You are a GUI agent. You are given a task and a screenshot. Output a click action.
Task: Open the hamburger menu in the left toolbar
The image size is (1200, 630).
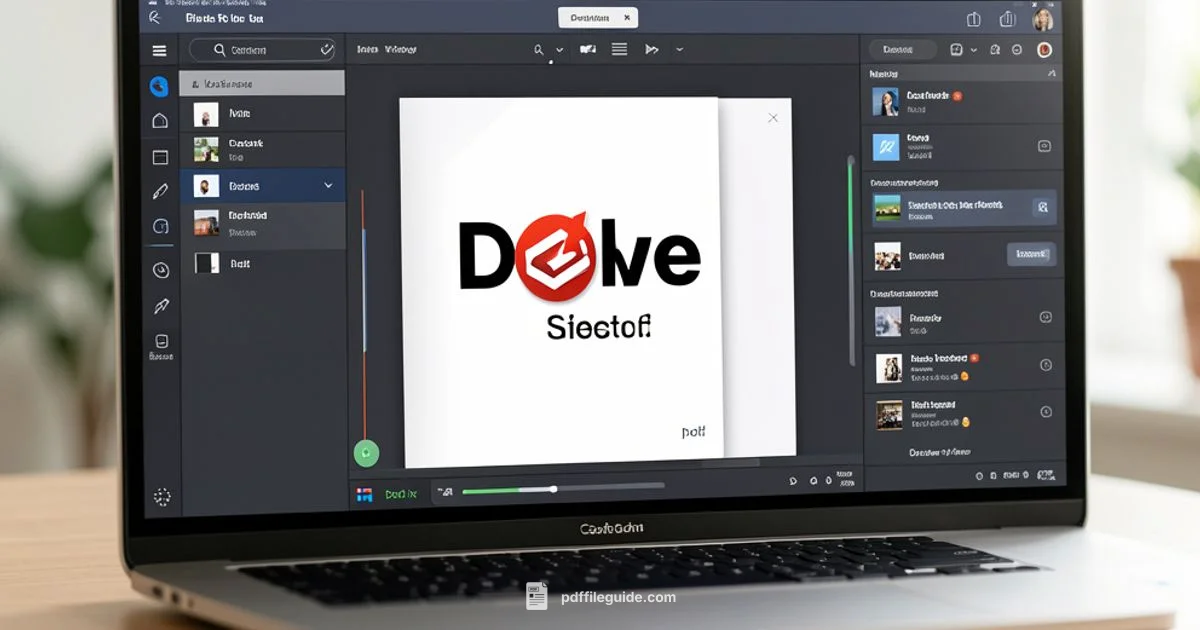(x=159, y=49)
